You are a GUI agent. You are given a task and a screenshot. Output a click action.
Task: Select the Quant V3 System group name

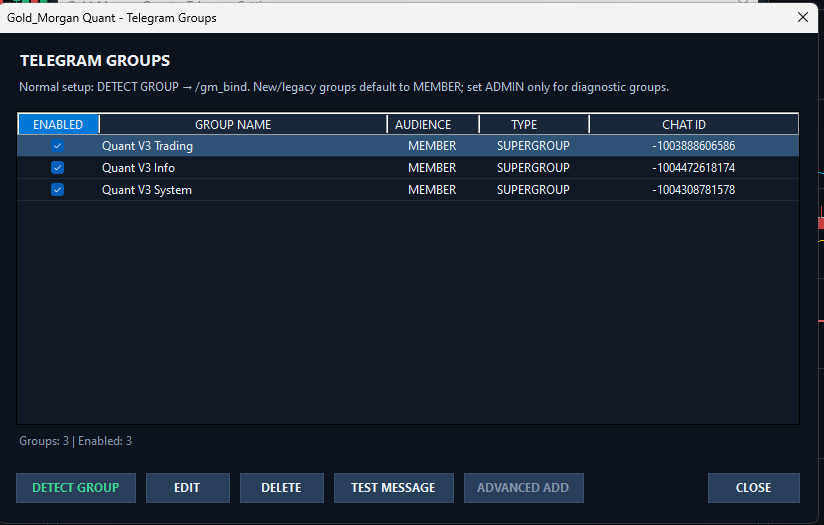[x=147, y=190]
